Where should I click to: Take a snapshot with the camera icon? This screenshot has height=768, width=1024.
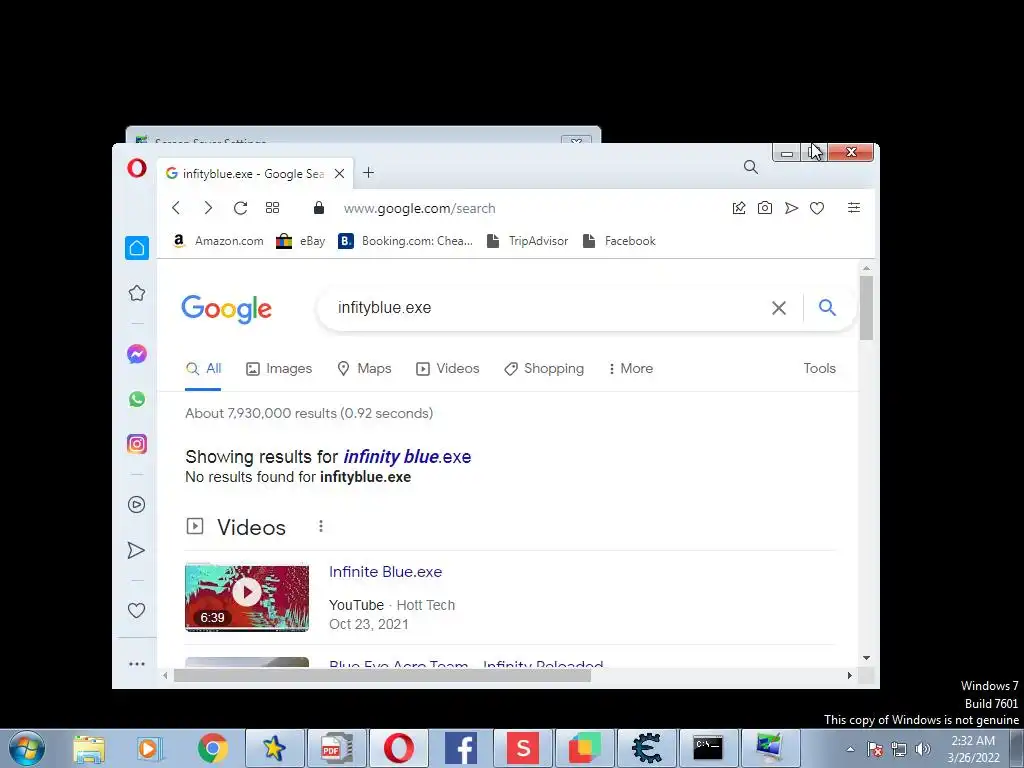[765, 208]
